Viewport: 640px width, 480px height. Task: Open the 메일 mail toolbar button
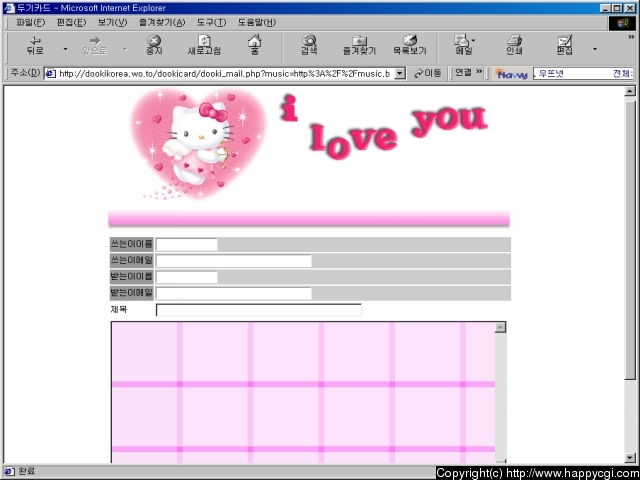pyautogui.click(x=464, y=45)
